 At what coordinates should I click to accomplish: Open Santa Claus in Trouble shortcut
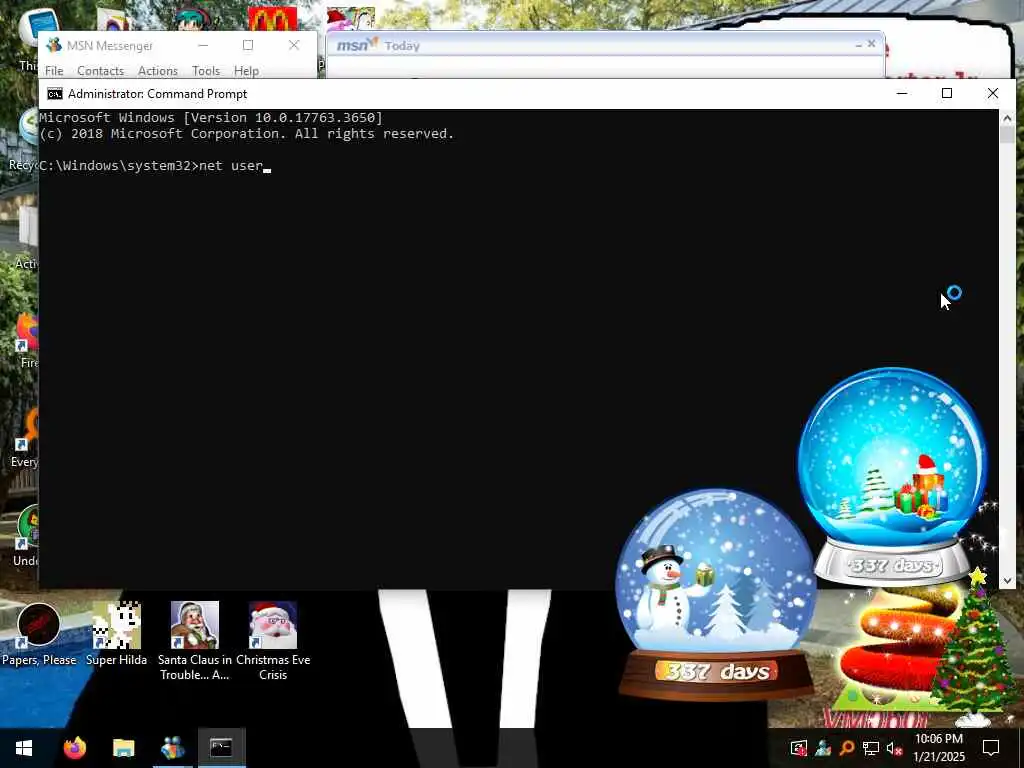(x=195, y=640)
